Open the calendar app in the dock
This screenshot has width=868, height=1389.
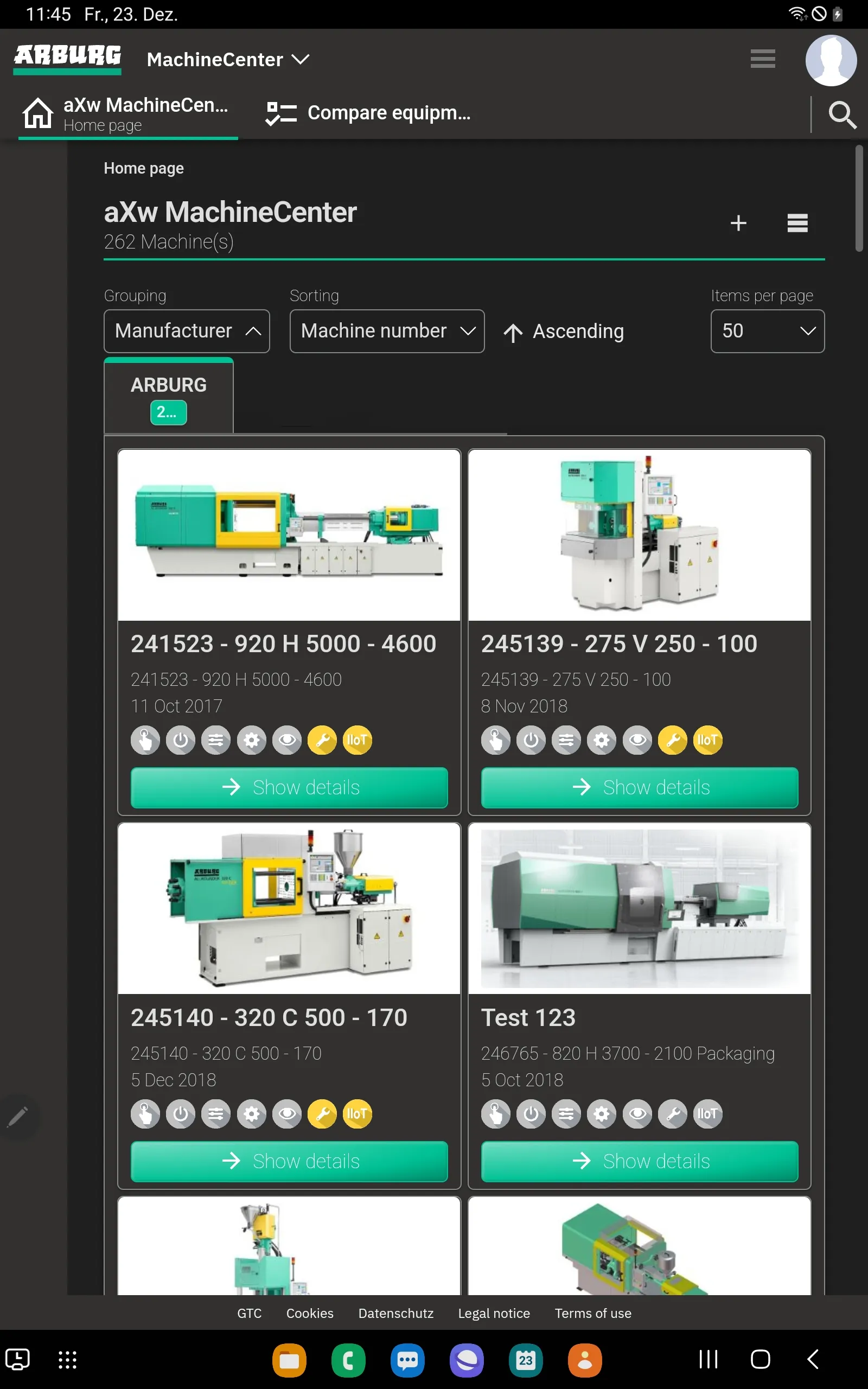click(x=525, y=1360)
